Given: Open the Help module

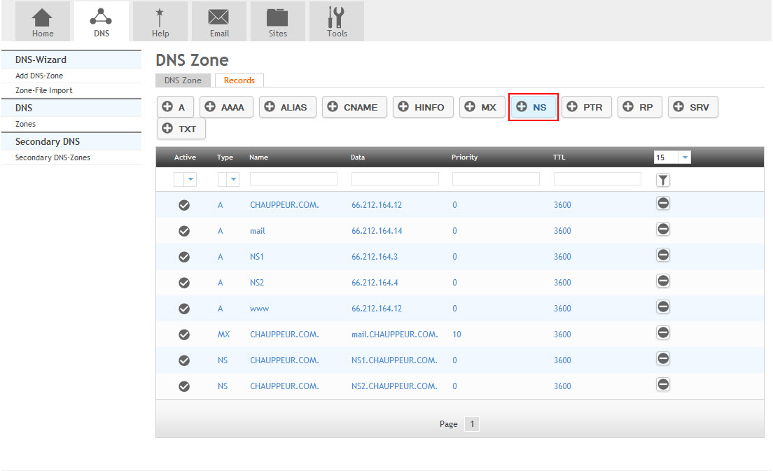Looking at the screenshot, I should tap(160, 21).
